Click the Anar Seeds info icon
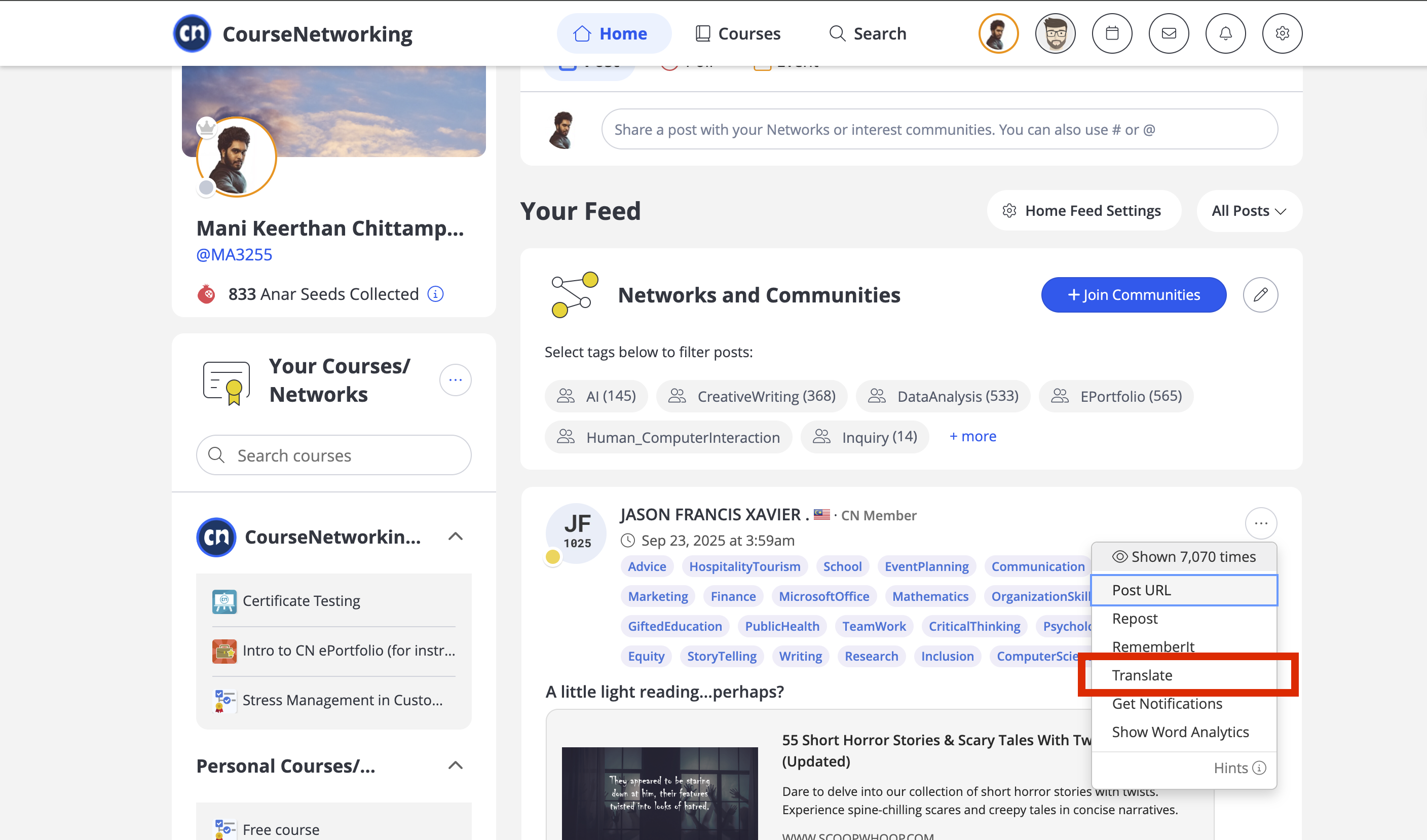The height and width of the screenshot is (840, 1427). click(435, 294)
